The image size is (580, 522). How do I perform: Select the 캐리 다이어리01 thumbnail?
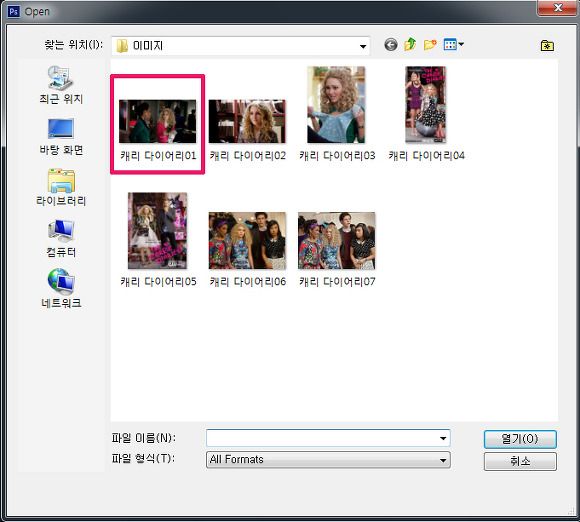(x=158, y=121)
